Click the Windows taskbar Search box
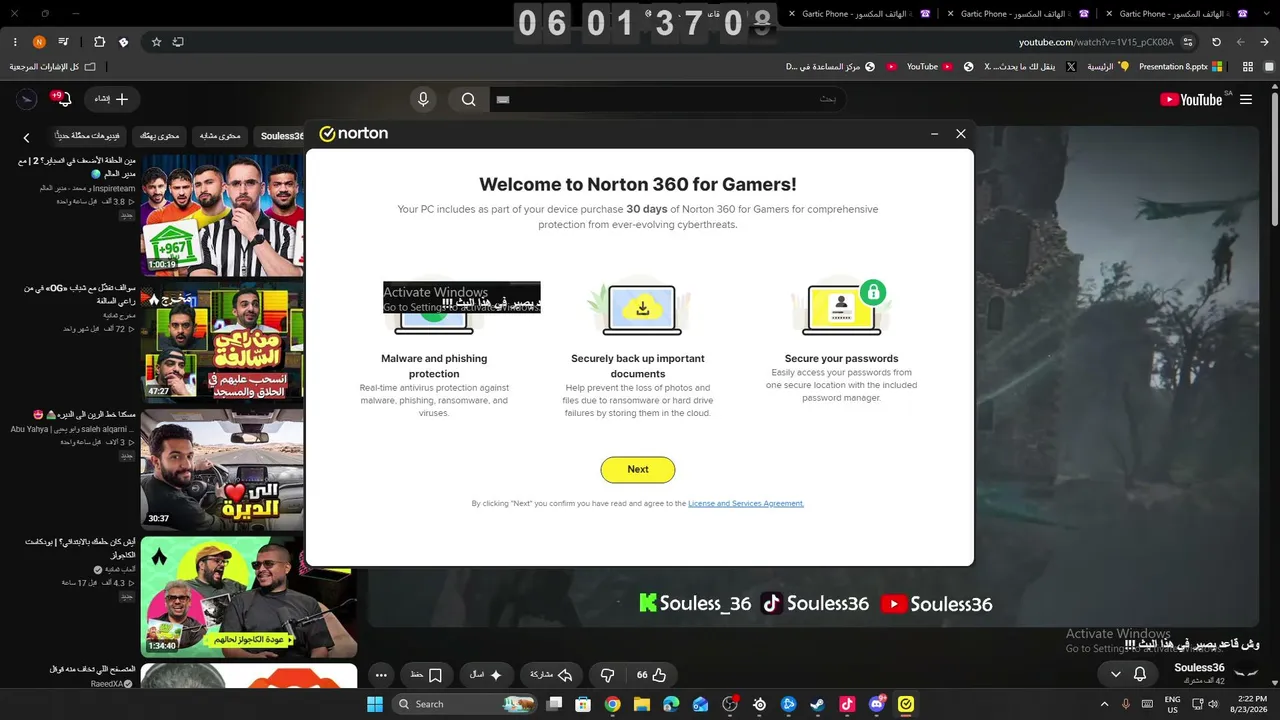1280x720 pixels. click(x=465, y=704)
